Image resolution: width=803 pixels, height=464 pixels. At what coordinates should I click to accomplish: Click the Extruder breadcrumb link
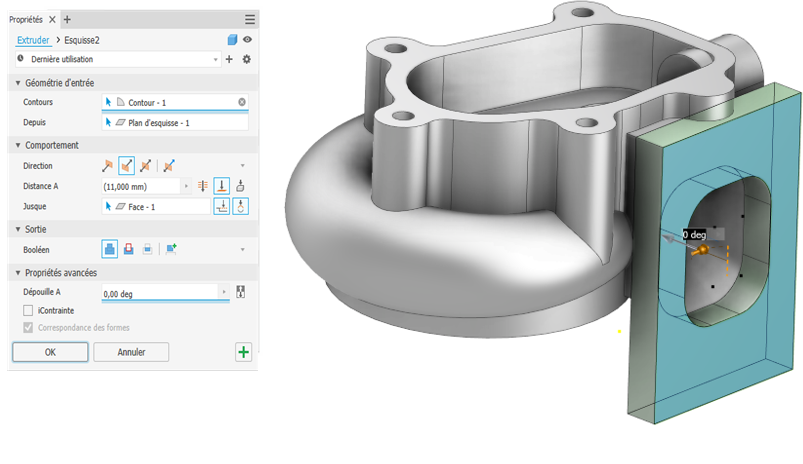click(x=33, y=40)
